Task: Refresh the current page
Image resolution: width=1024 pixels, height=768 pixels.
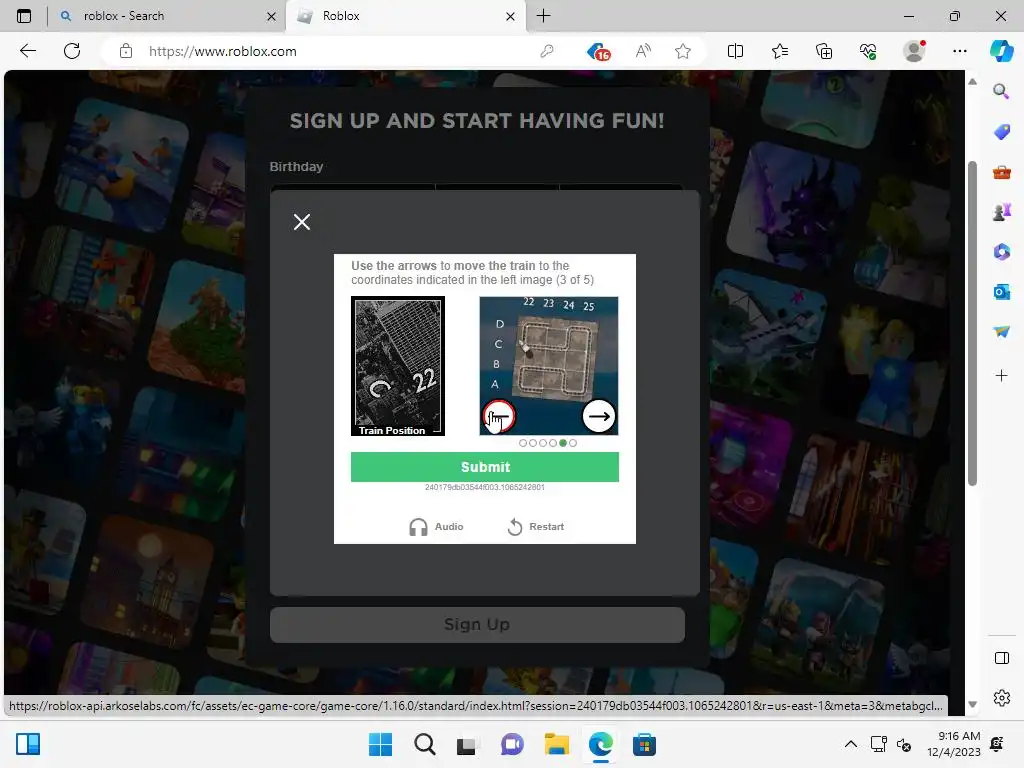Action: 72,51
